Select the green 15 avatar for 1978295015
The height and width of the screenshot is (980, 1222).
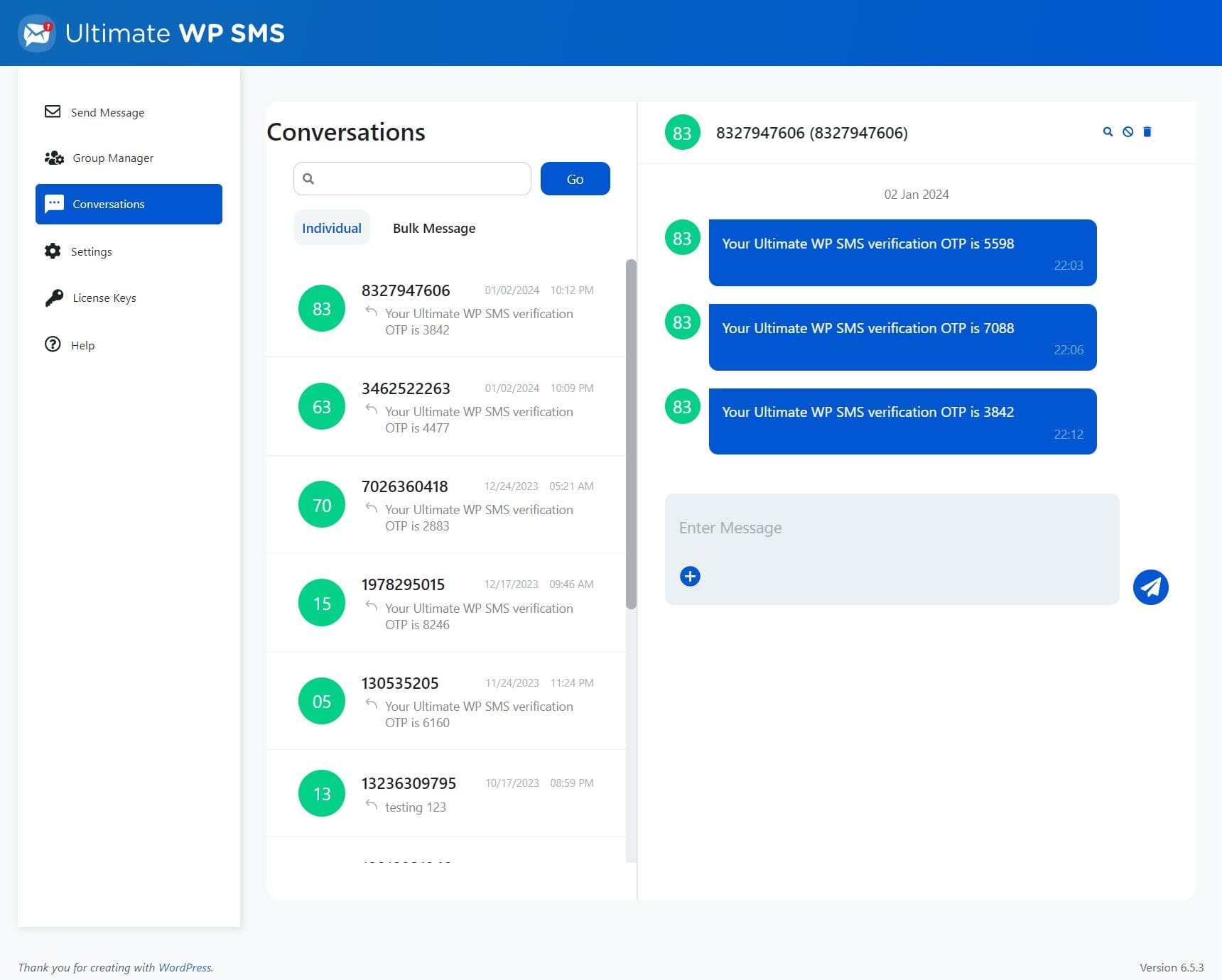tap(322, 604)
